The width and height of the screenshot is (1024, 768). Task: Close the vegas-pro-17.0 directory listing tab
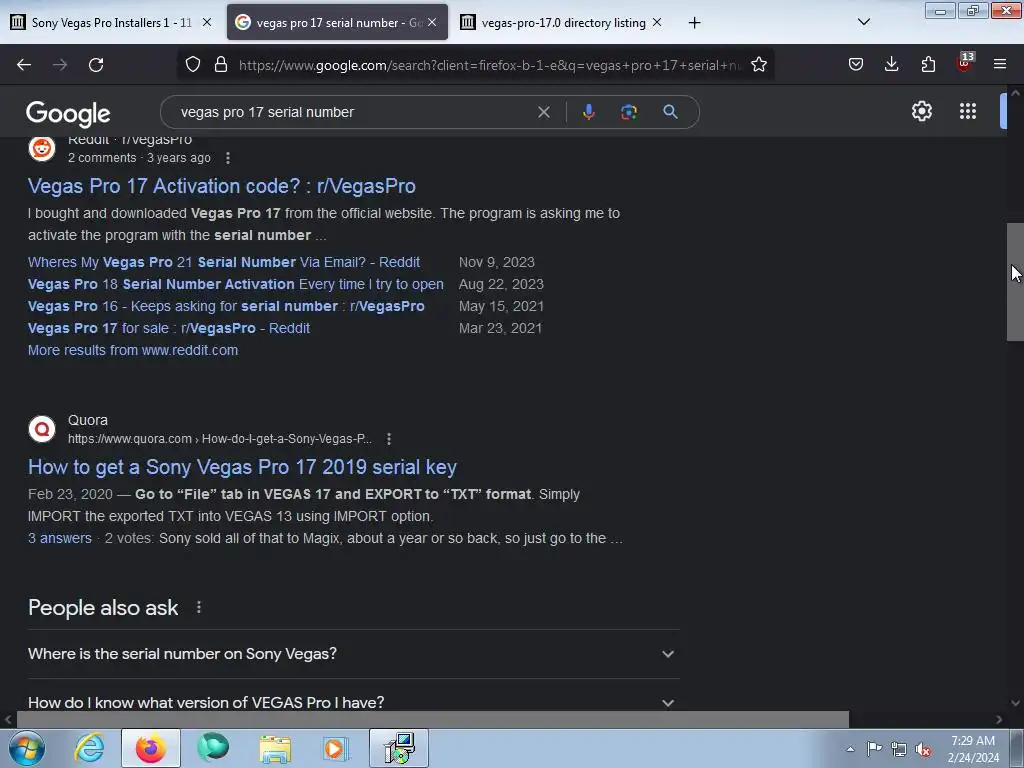point(657,22)
